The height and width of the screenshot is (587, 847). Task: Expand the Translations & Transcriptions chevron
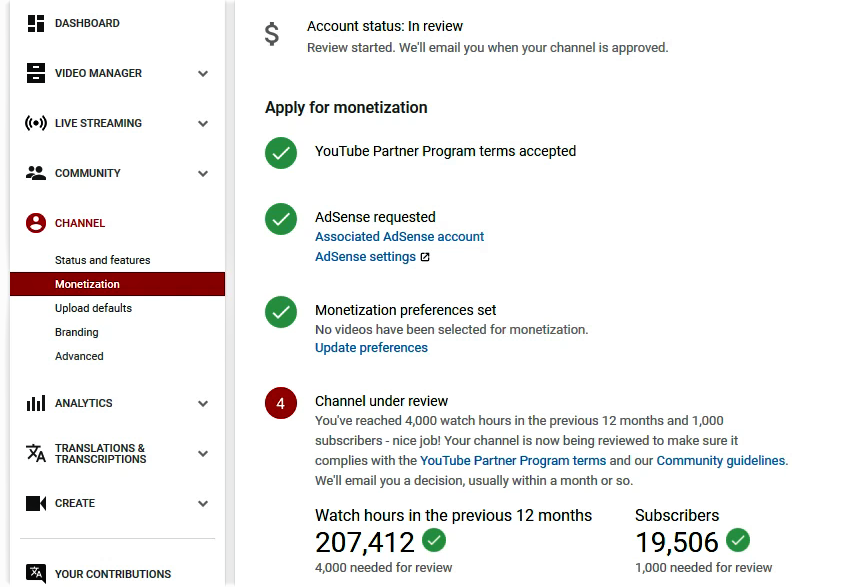pos(203,454)
